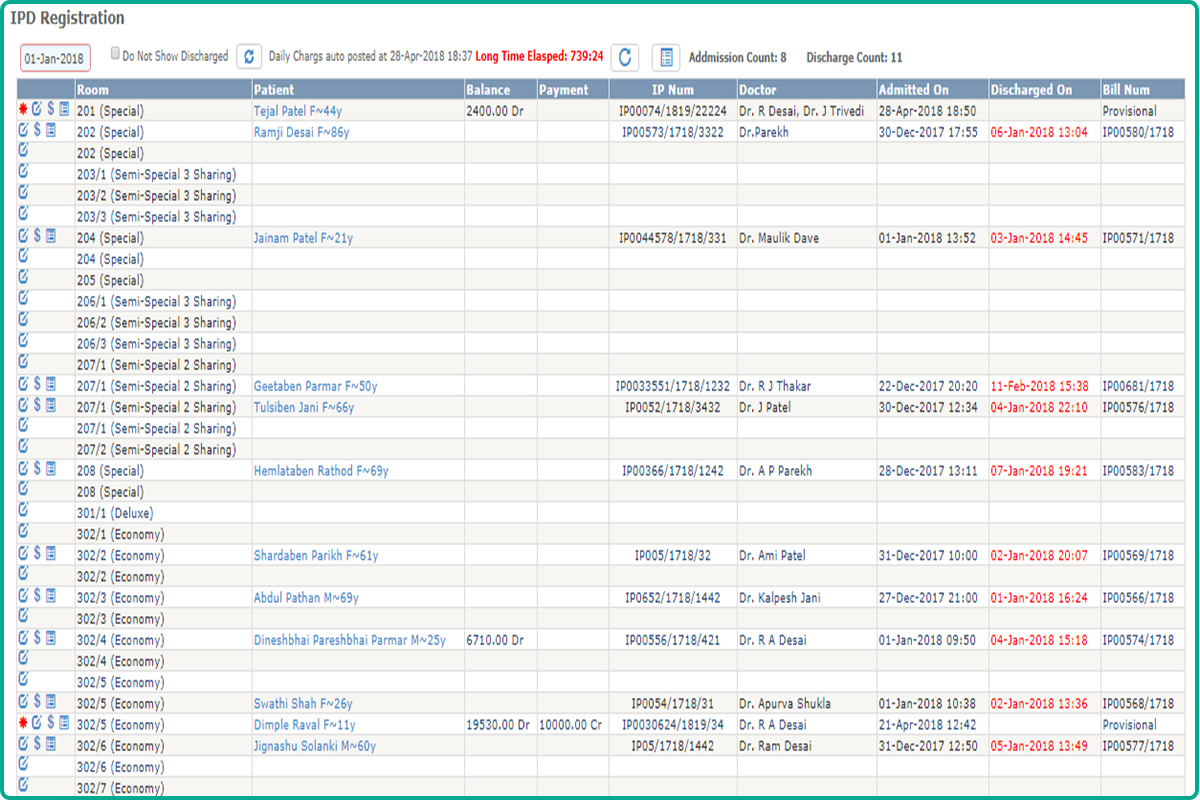The width and height of the screenshot is (1200, 800).
Task: Open Swathi Shah's patient record link
Action: [303, 704]
